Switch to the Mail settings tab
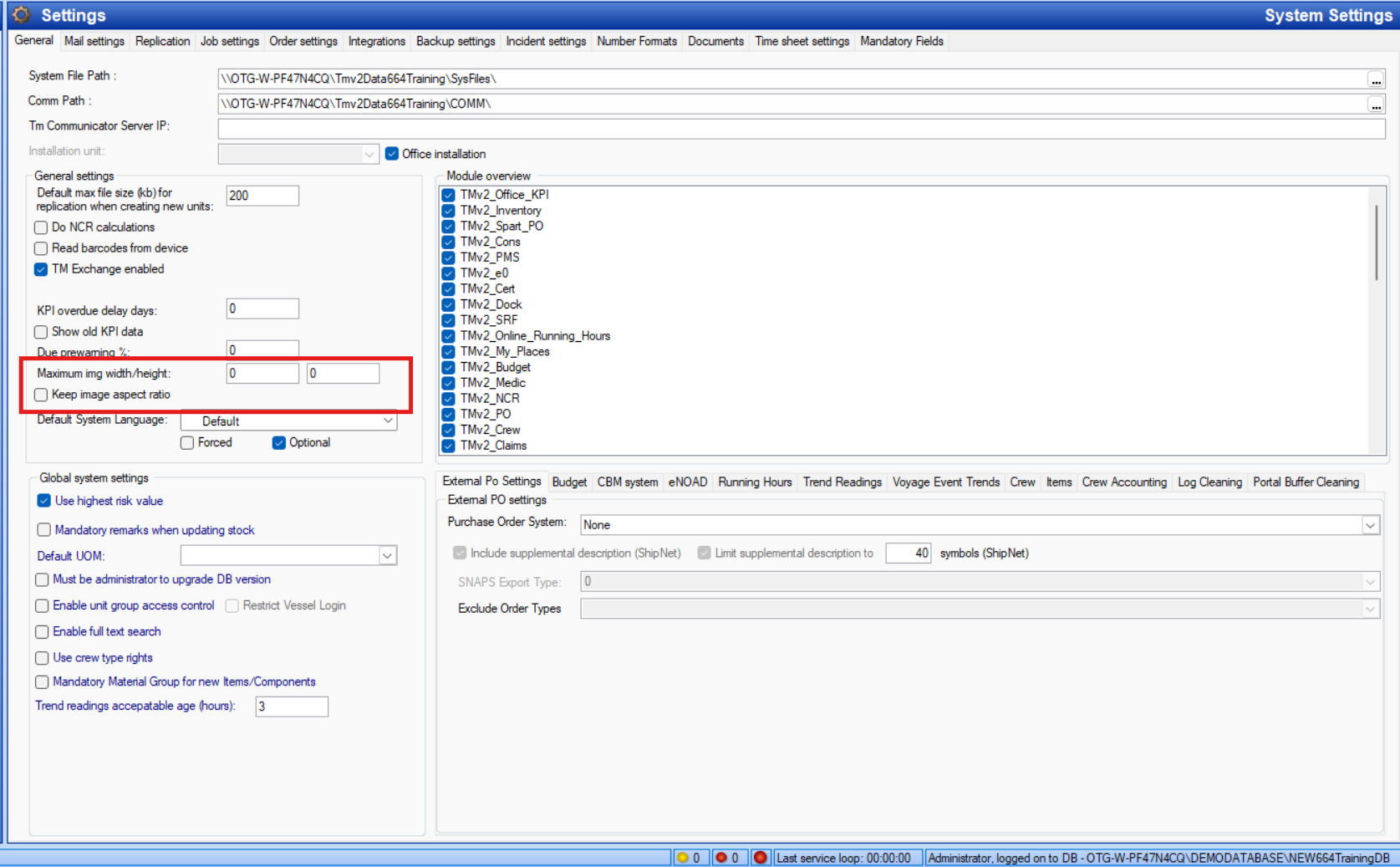 (x=94, y=40)
